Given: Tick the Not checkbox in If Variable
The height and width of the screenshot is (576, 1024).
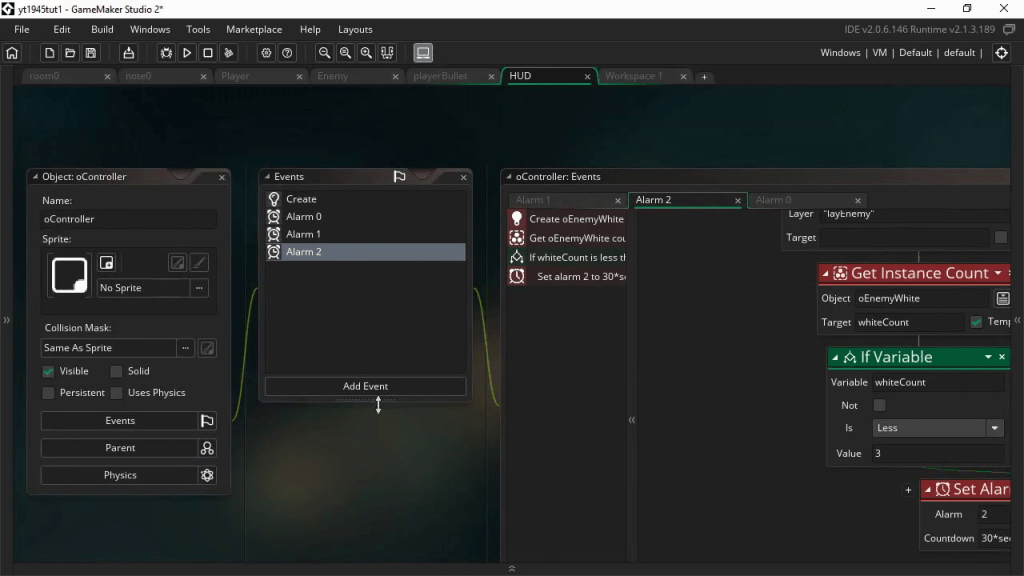Looking at the screenshot, I should point(880,405).
